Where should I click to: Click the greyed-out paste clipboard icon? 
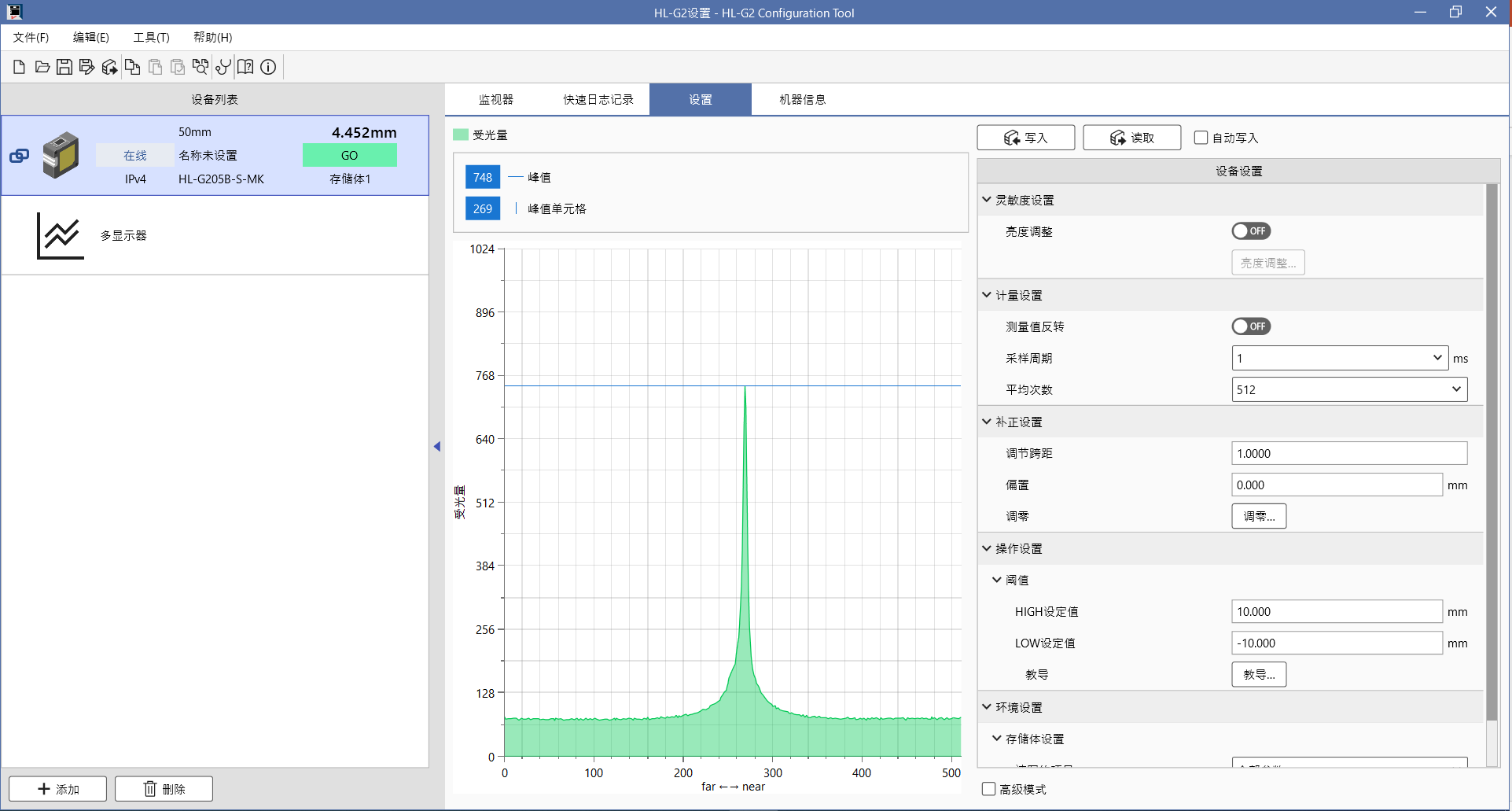point(156,67)
